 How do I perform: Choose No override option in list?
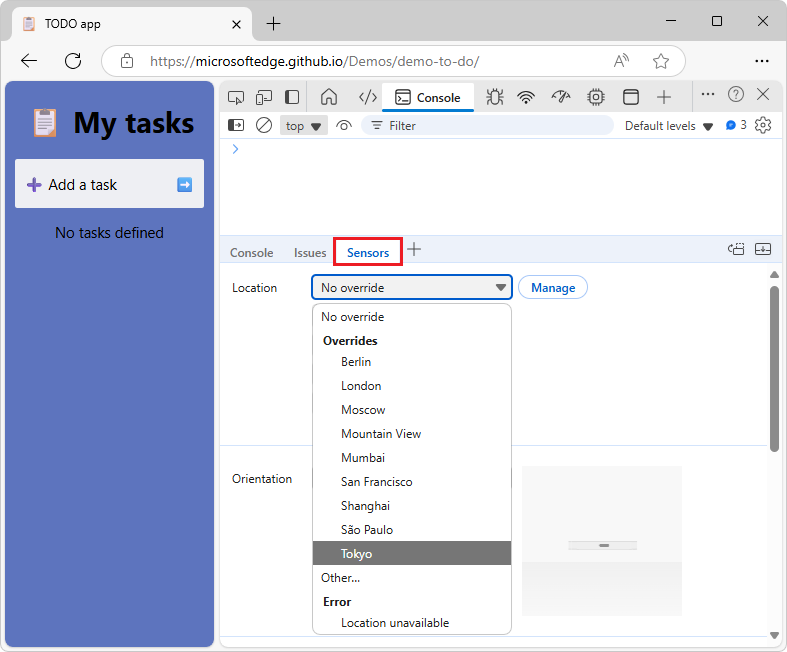pyautogui.click(x=412, y=317)
